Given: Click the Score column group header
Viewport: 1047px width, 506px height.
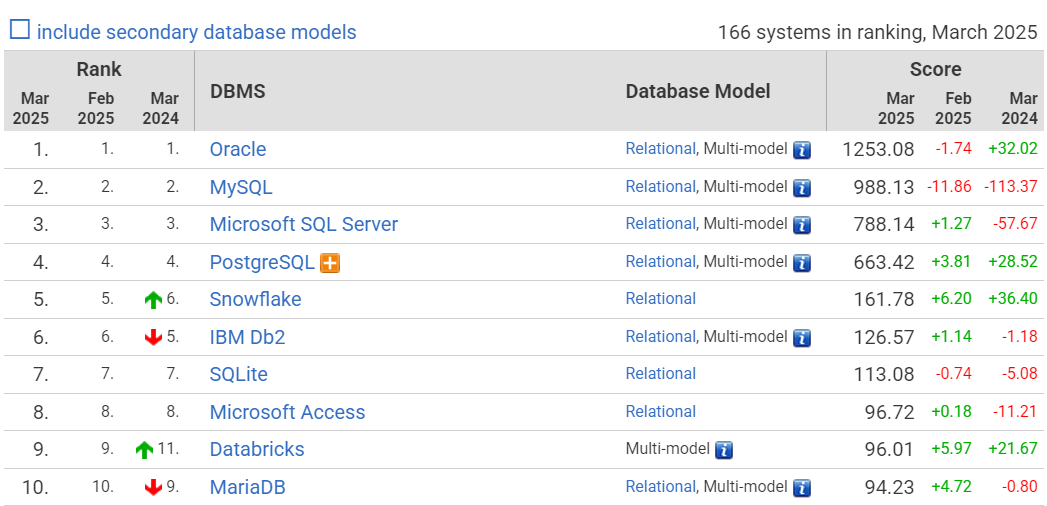Looking at the screenshot, I should click(935, 69).
